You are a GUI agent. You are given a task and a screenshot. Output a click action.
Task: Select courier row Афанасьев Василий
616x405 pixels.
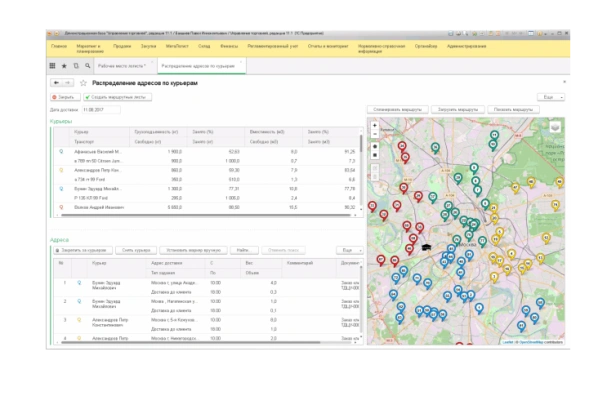point(95,152)
